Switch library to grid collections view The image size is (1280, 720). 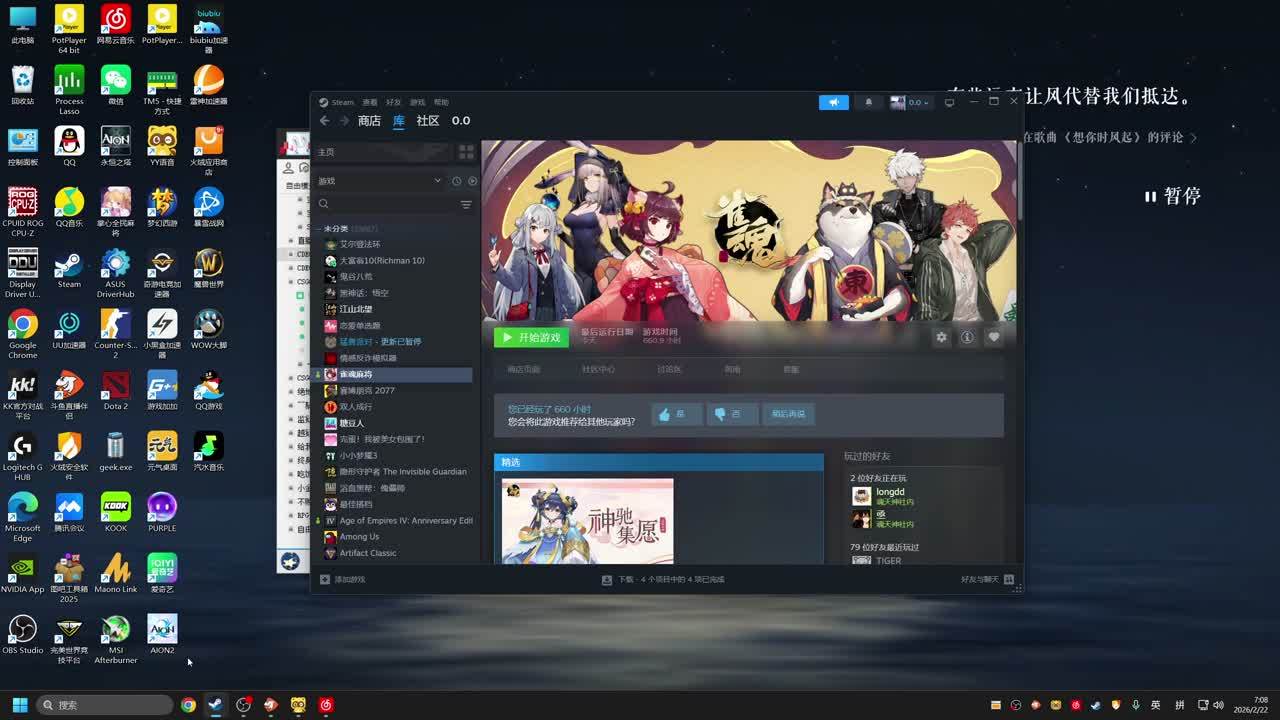coord(466,152)
